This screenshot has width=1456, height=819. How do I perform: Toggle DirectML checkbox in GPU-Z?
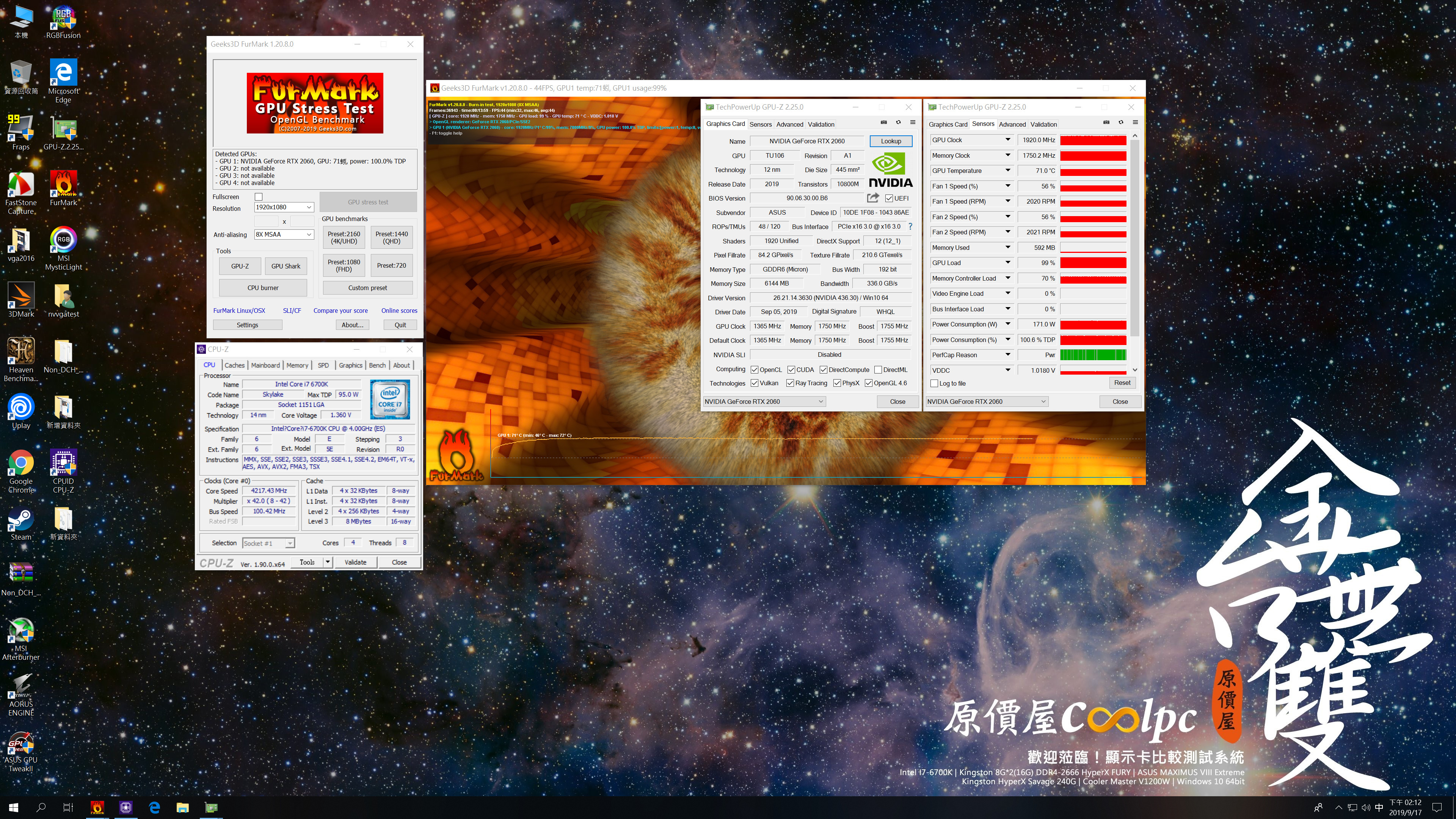pyautogui.click(x=878, y=370)
